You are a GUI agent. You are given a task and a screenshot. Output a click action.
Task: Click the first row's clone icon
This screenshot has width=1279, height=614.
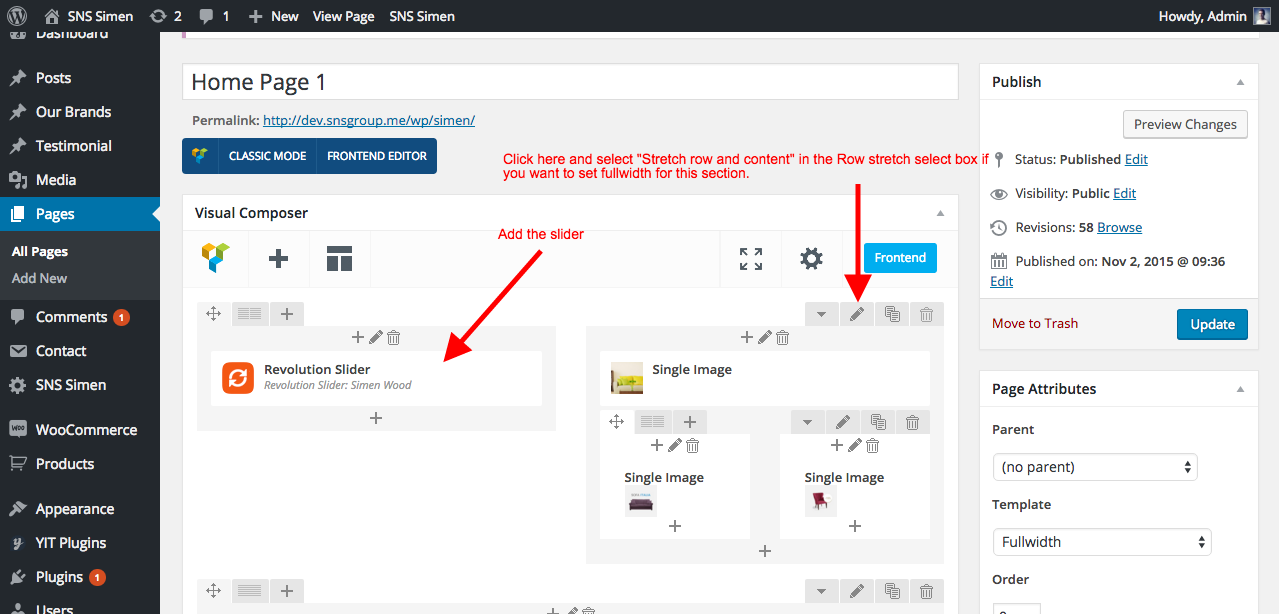(892, 314)
